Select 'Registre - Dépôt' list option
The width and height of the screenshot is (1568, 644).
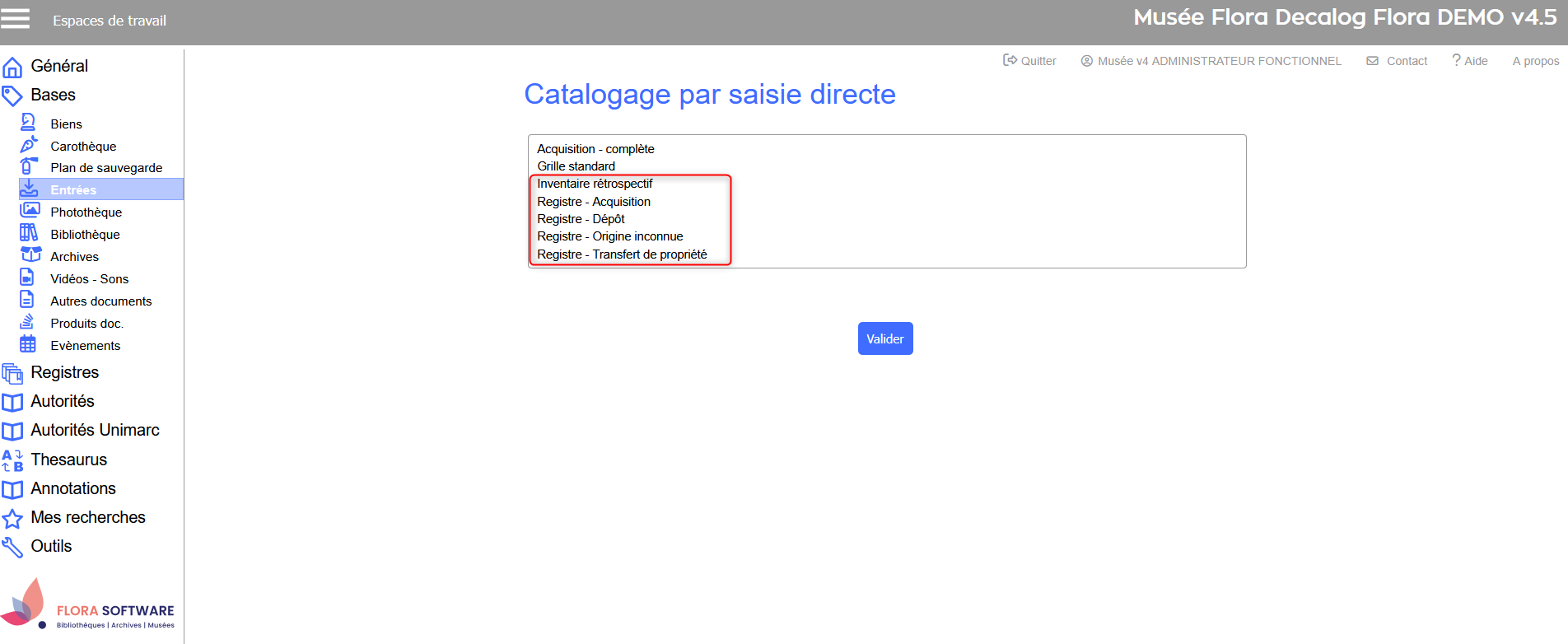coord(581,219)
